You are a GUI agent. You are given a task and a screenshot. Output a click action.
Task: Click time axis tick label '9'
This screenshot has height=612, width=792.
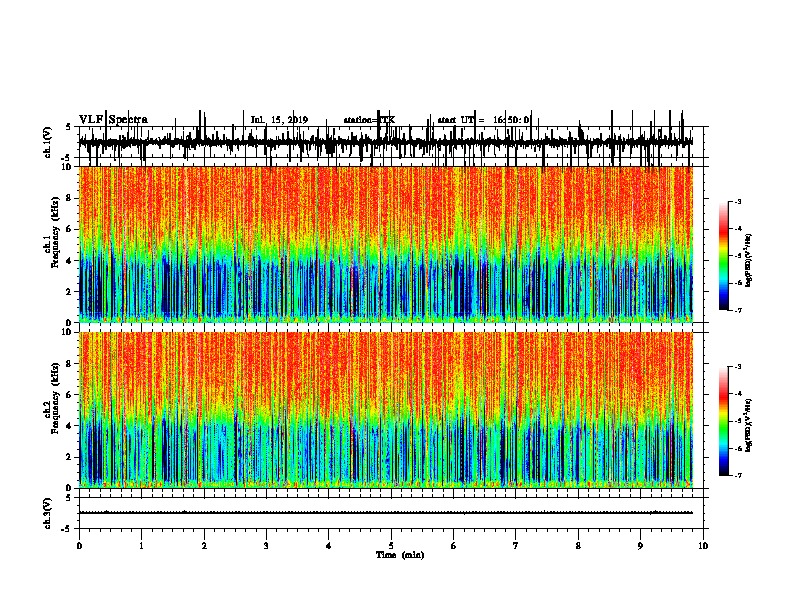(x=640, y=546)
